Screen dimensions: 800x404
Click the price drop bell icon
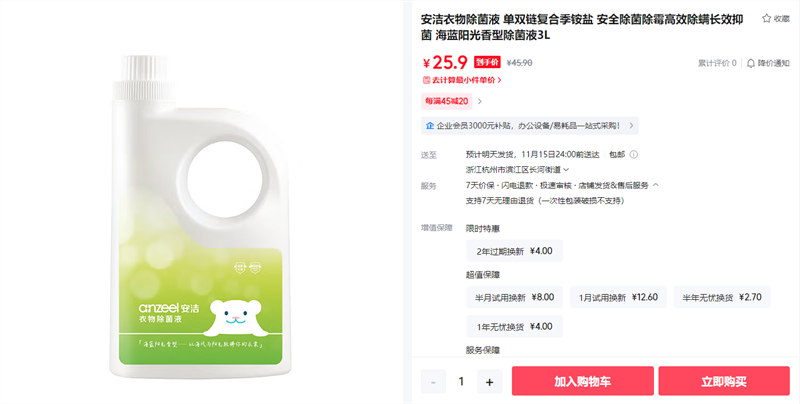point(751,63)
